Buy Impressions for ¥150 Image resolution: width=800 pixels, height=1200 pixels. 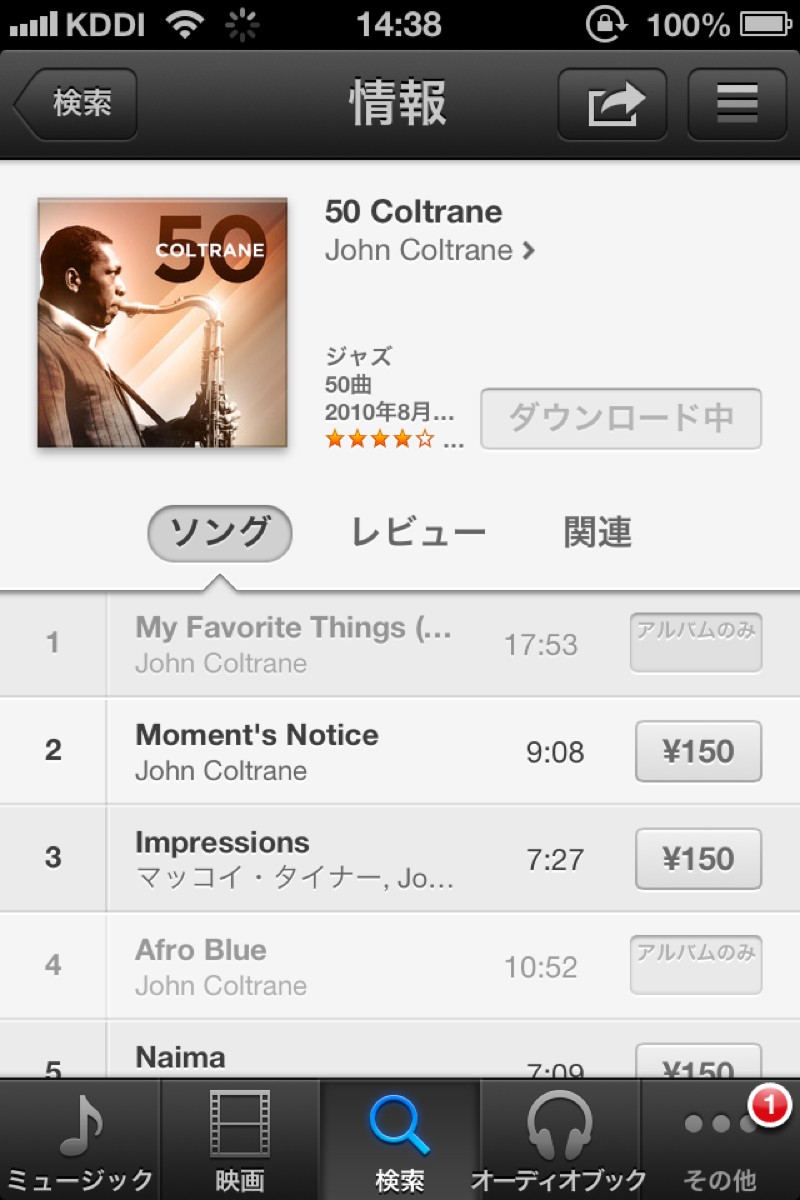coord(698,859)
